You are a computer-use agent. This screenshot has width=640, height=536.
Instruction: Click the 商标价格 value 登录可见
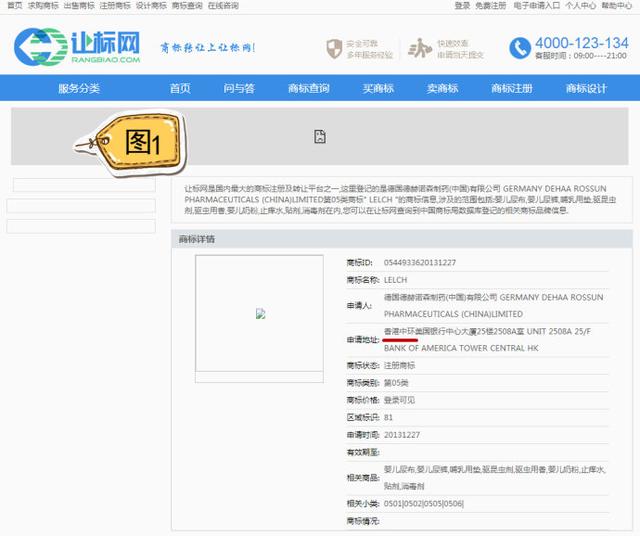click(399, 400)
